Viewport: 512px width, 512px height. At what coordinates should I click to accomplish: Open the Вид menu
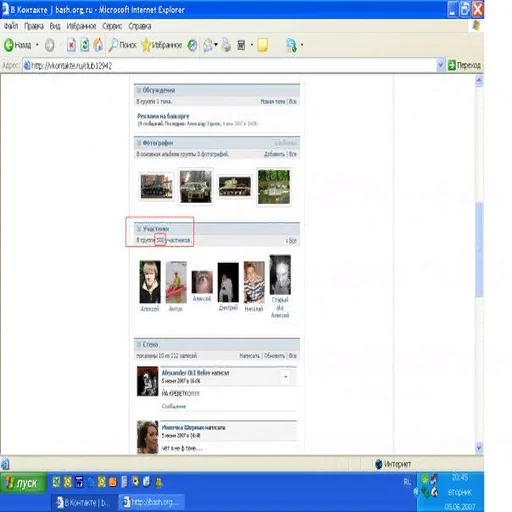pyautogui.click(x=55, y=26)
